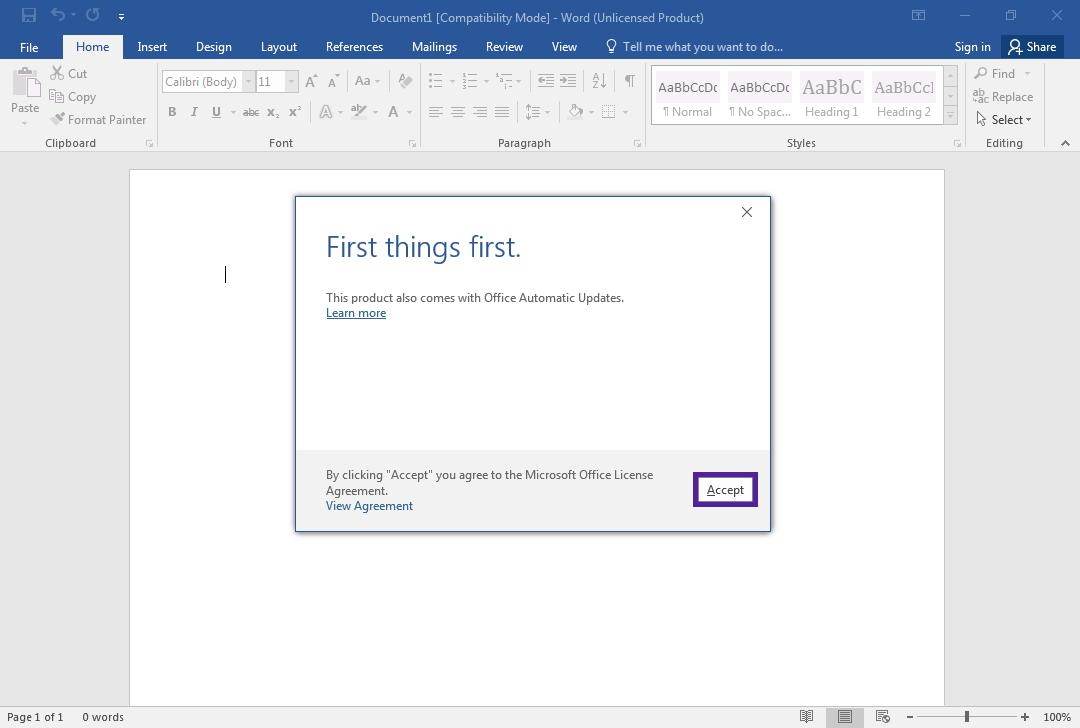This screenshot has height=728, width=1080.
Task: Switch to Read Mode view in status bar
Action: coord(807,717)
